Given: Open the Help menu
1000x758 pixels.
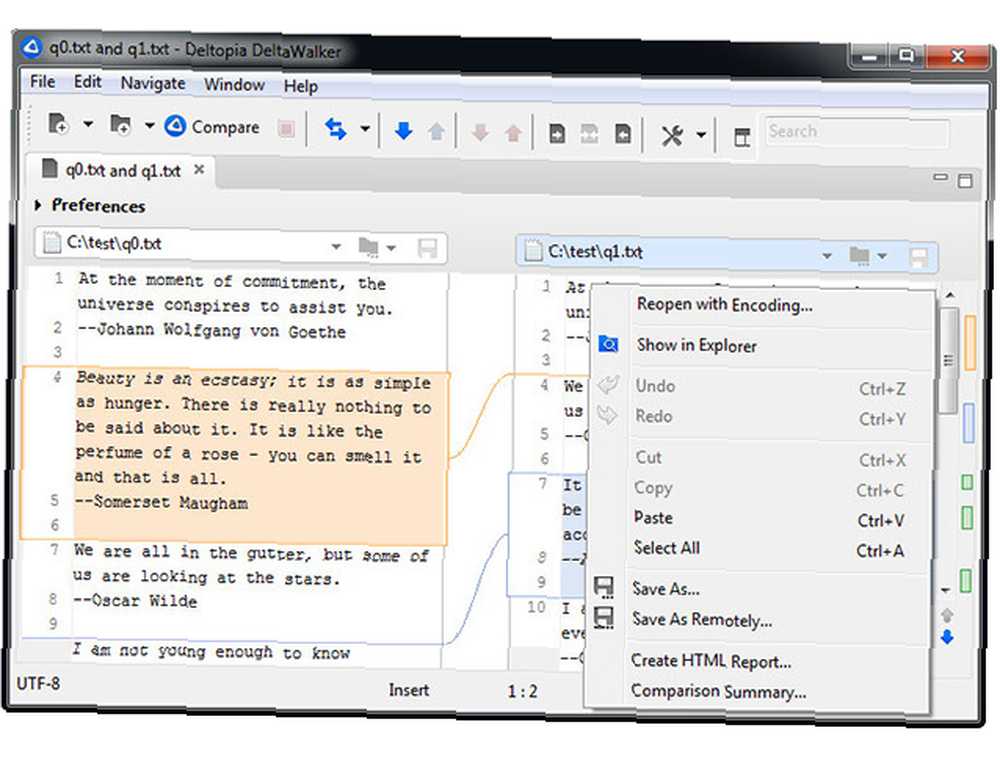Looking at the screenshot, I should (300, 86).
